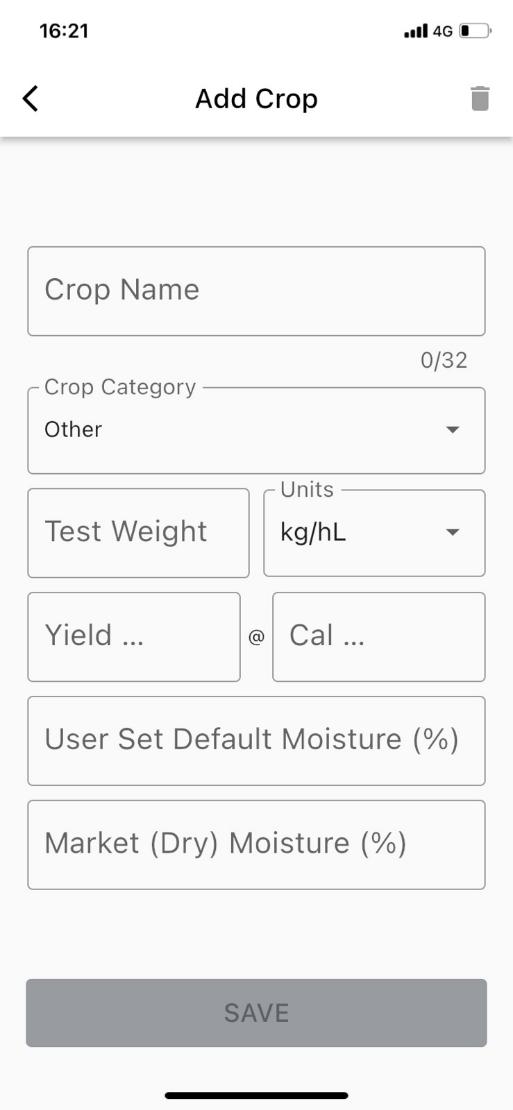Image resolution: width=513 pixels, height=1110 pixels.
Task: Tap the SAVE button
Action: pyautogui.click(x=256, y=1012)
